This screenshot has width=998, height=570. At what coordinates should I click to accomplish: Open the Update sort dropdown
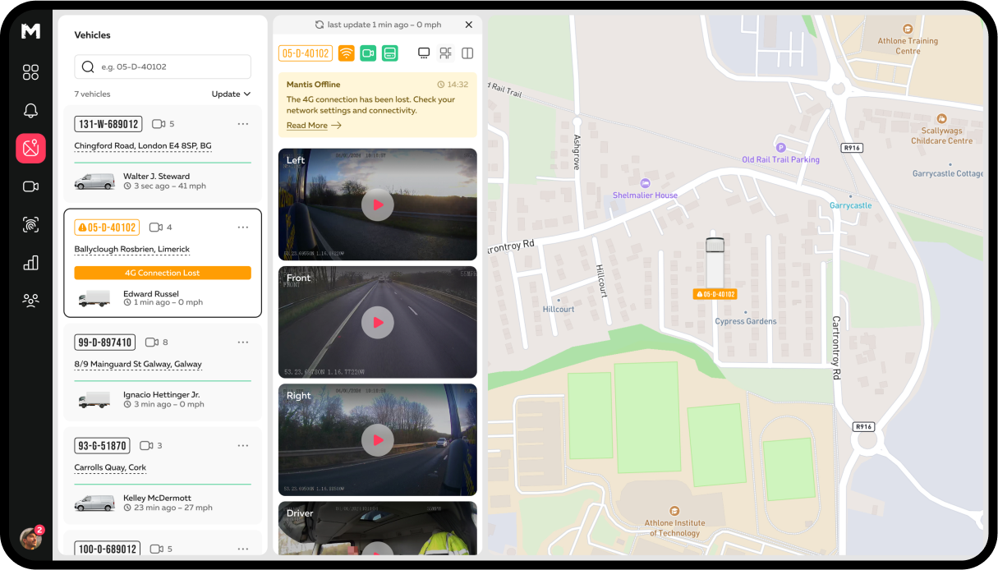click(231, 94)
